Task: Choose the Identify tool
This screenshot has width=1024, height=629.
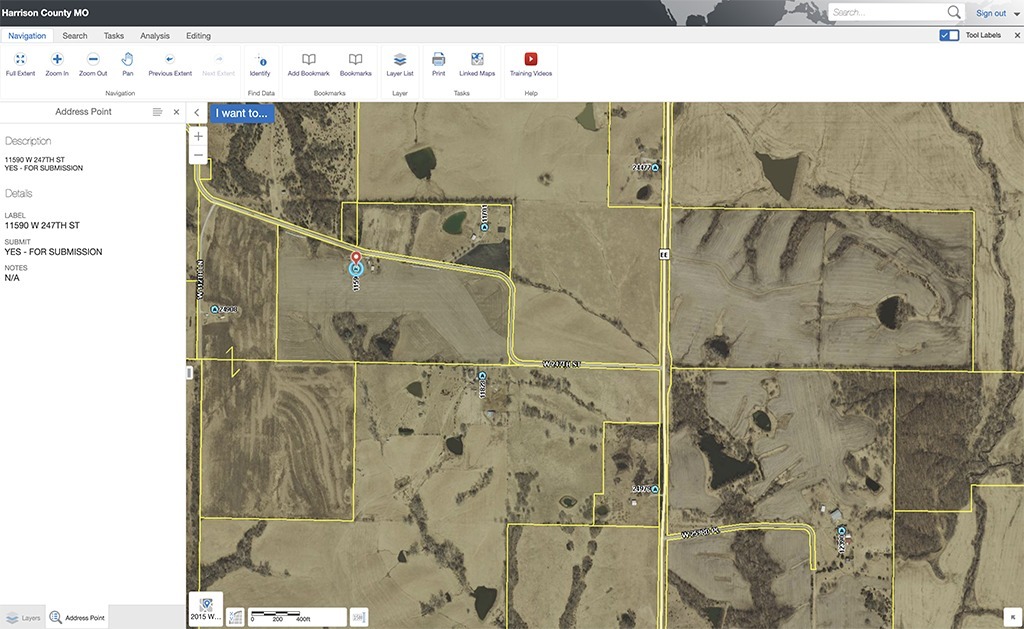Action: [x=260, y=64]
